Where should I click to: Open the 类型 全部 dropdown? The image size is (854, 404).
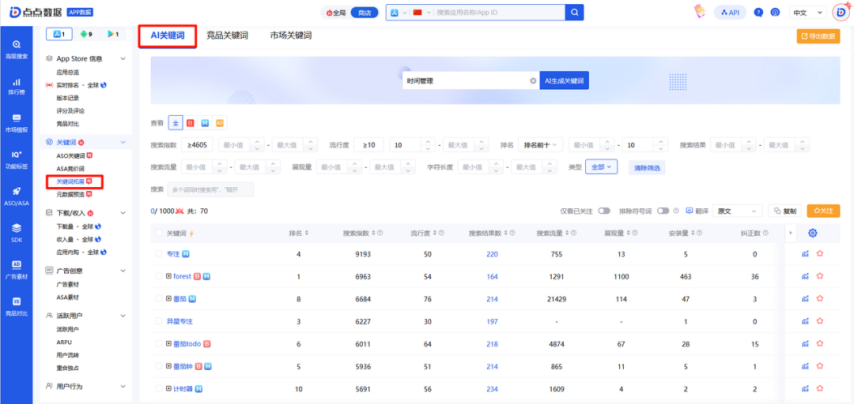click(603, 167)
